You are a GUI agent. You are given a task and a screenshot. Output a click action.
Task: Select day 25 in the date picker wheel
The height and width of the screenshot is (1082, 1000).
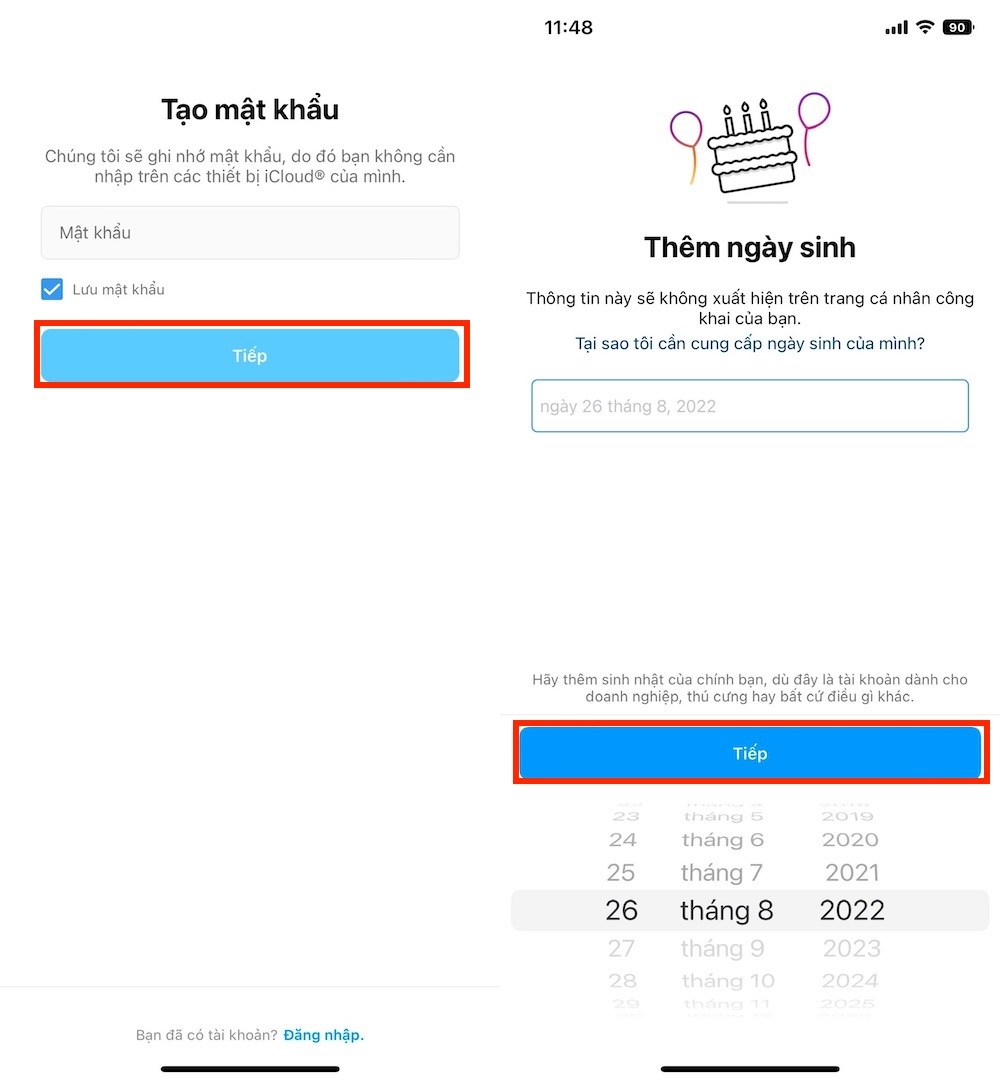(x=621, y=872)
